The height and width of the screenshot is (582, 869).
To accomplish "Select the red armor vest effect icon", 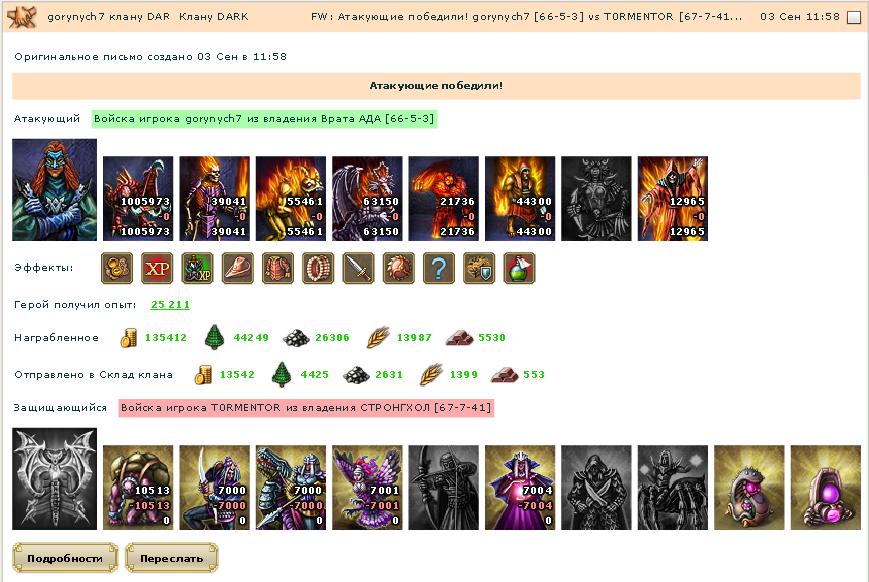I will click(x=278, y=268).
